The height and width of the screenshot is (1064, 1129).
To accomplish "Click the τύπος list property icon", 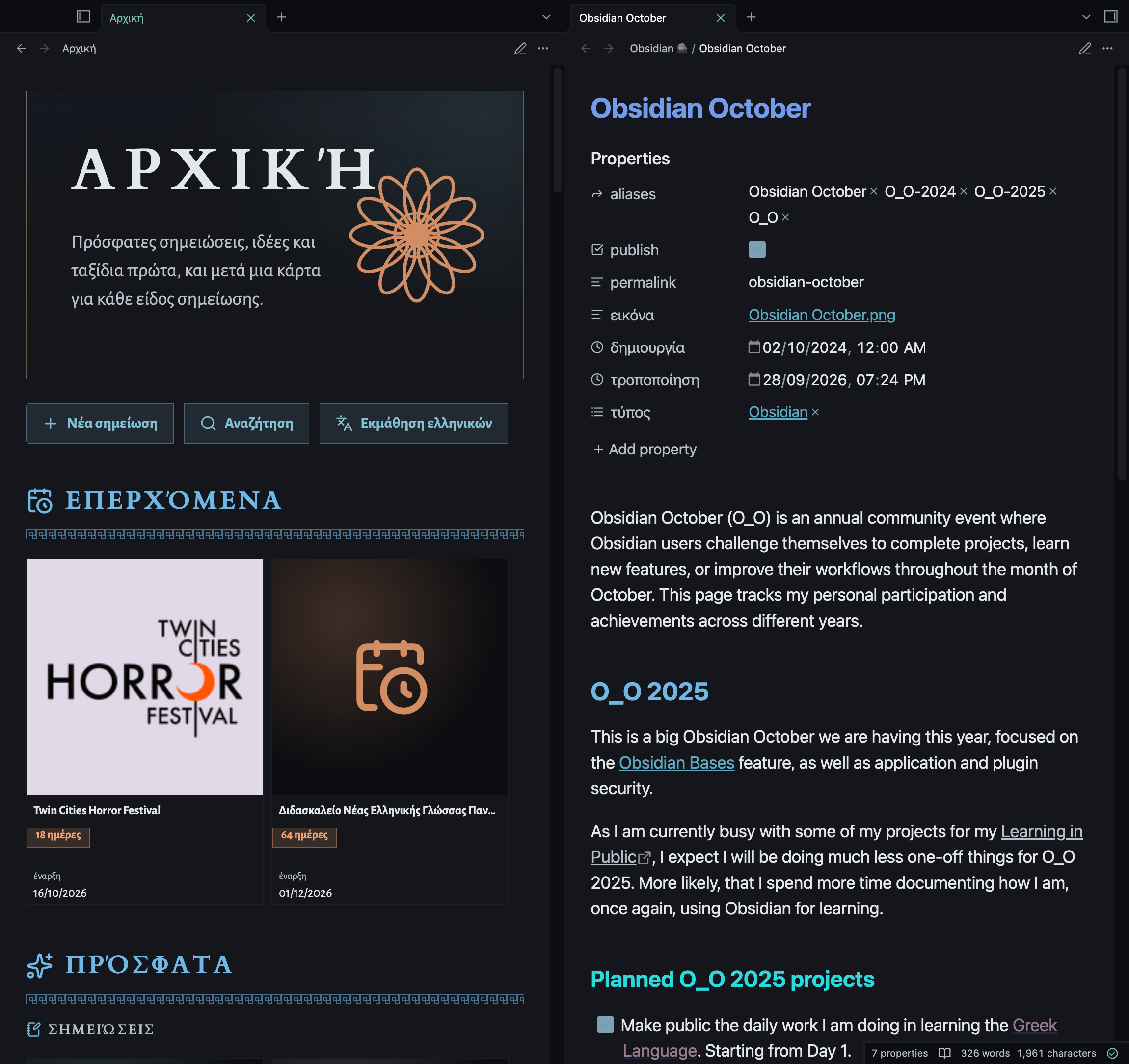I will 597,412.
